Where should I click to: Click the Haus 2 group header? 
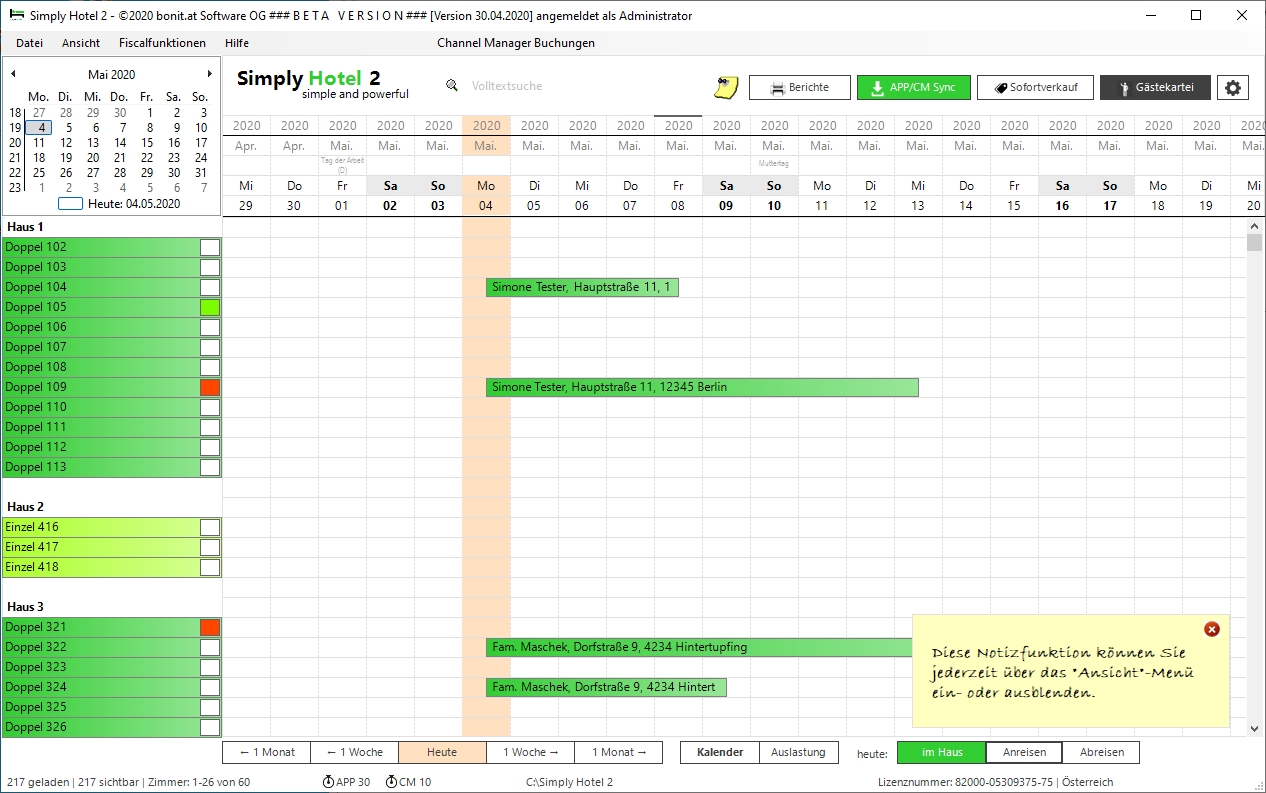click(x=25, y=507)
